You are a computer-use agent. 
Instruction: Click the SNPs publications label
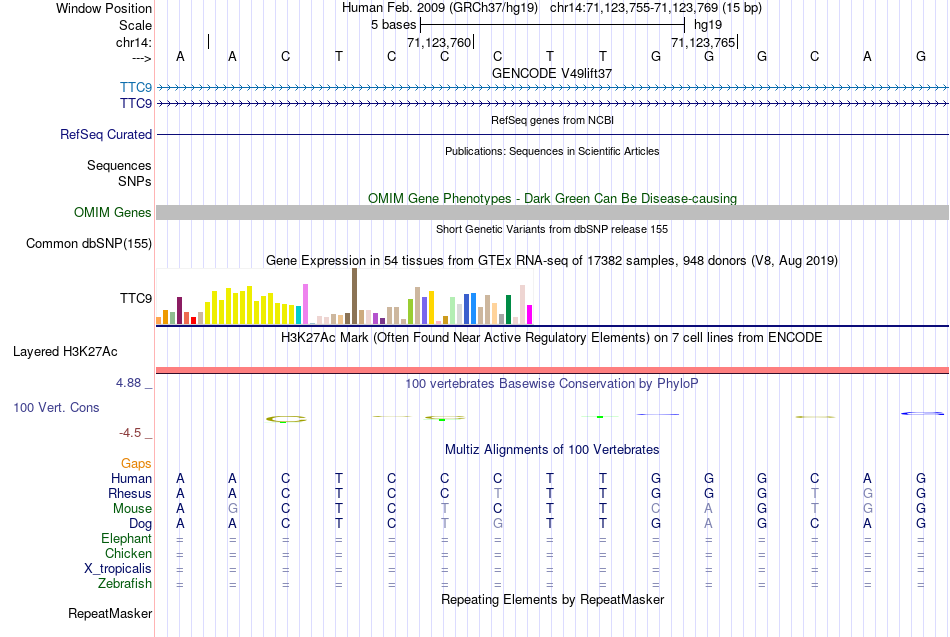135,181
